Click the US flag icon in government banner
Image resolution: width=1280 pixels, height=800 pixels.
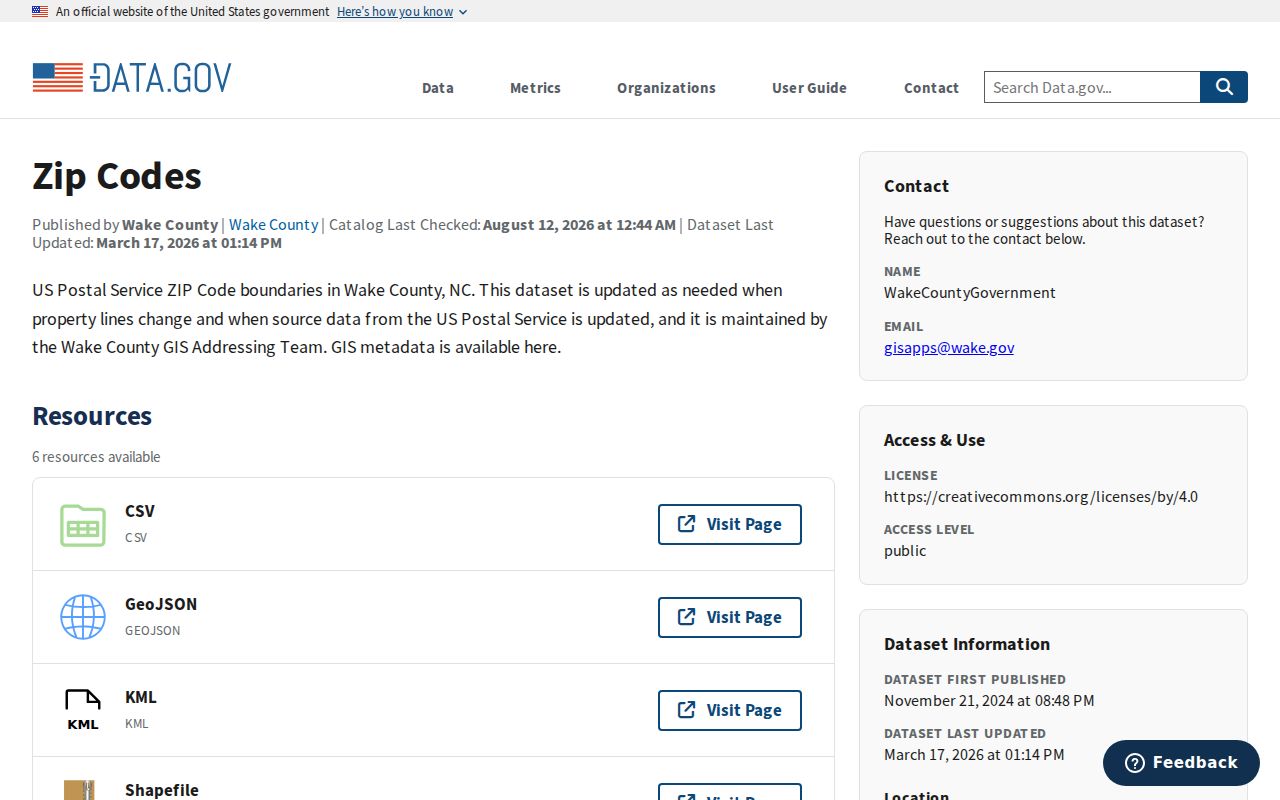tap(40, 12)
